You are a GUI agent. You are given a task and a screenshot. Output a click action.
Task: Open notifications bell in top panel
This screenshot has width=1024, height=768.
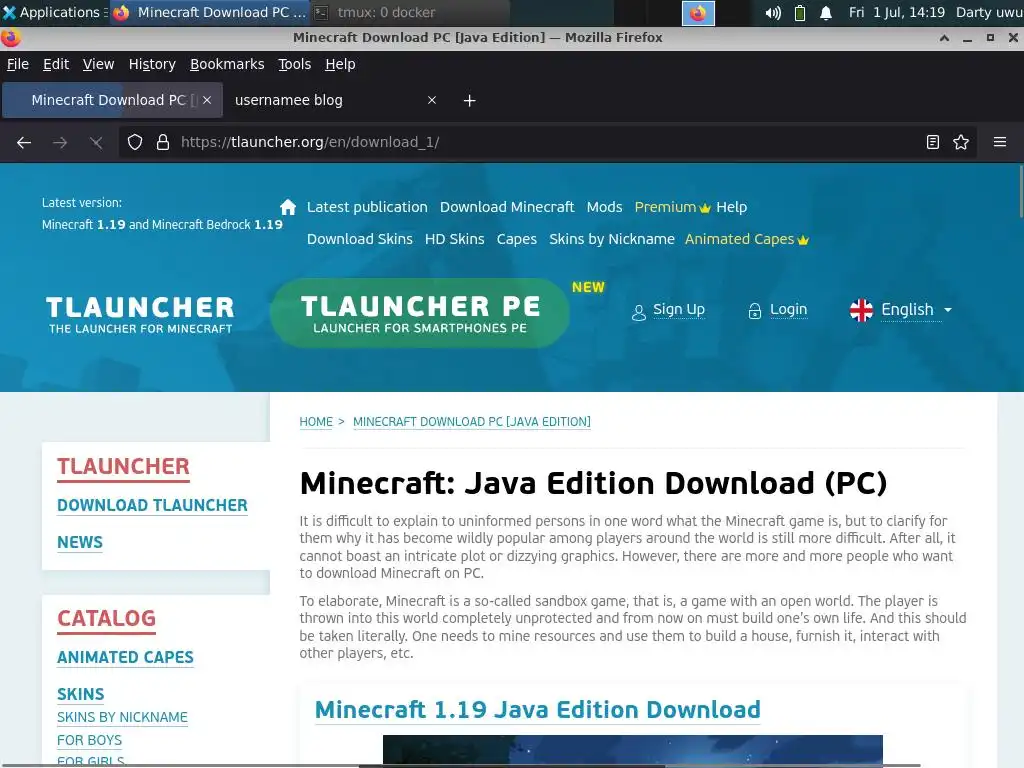pos(826,12)
